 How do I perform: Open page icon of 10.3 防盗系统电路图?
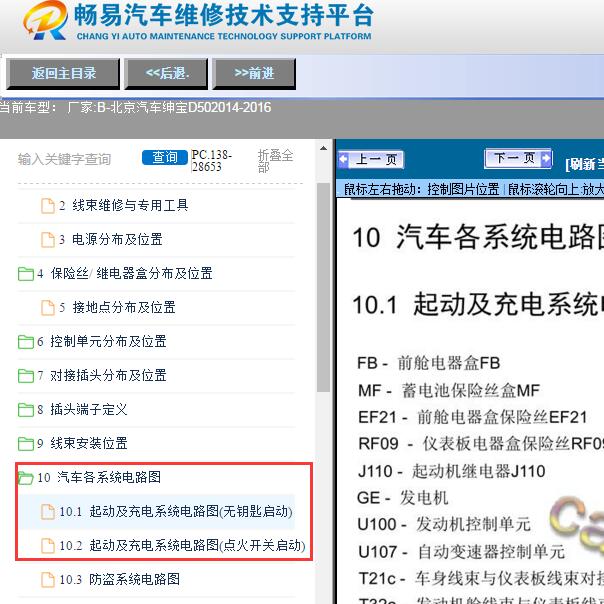[x=48, y=579]
